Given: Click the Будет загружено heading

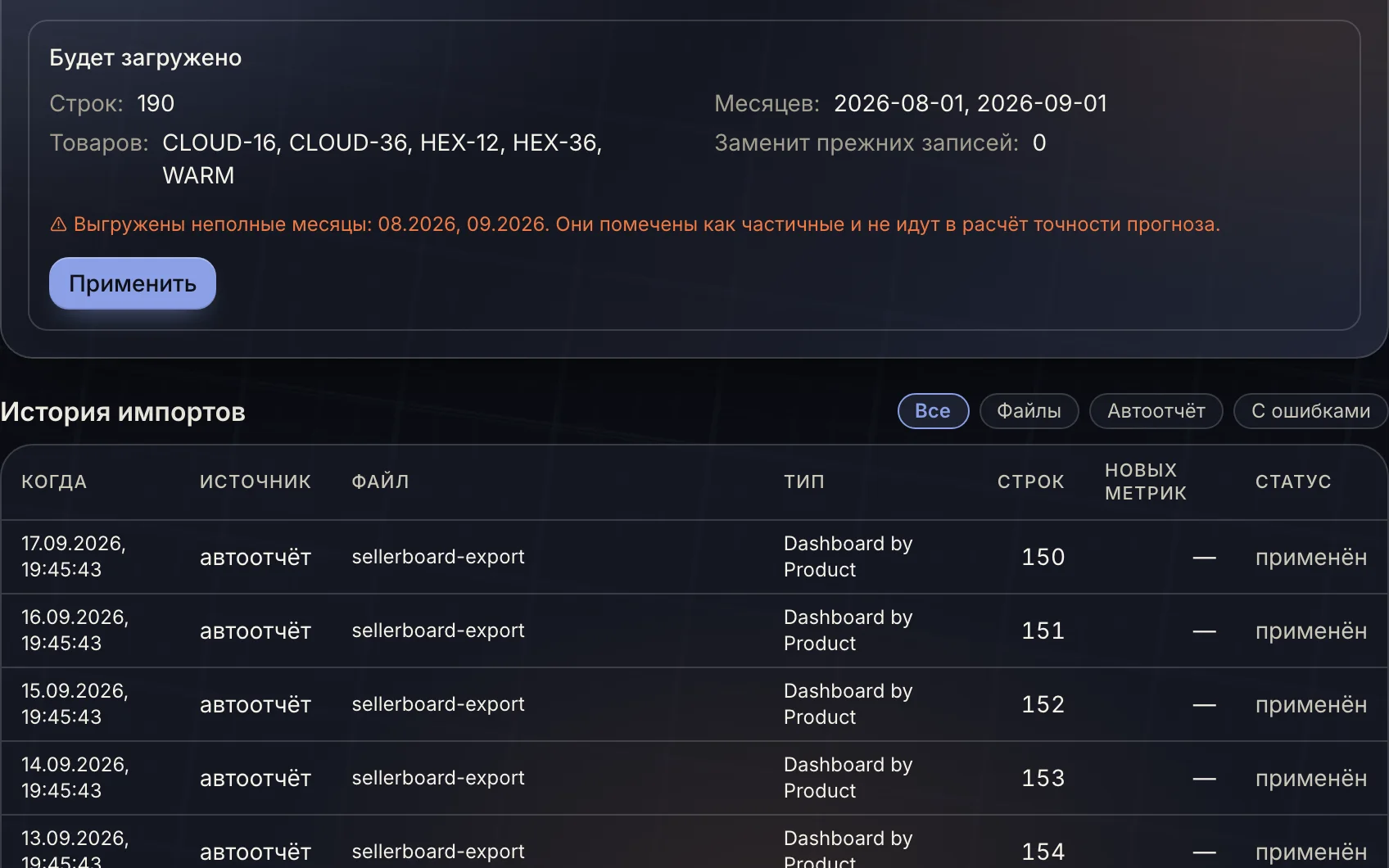Looking at the screenshot, I should (146, 58).
